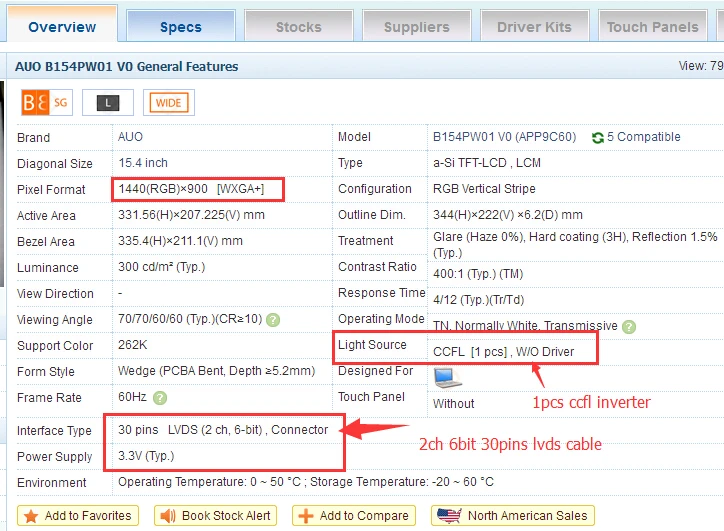Click the 15.4 inch diagonal size value
Viewport: 724px width, 531px height.
click(x=143, y=163)
